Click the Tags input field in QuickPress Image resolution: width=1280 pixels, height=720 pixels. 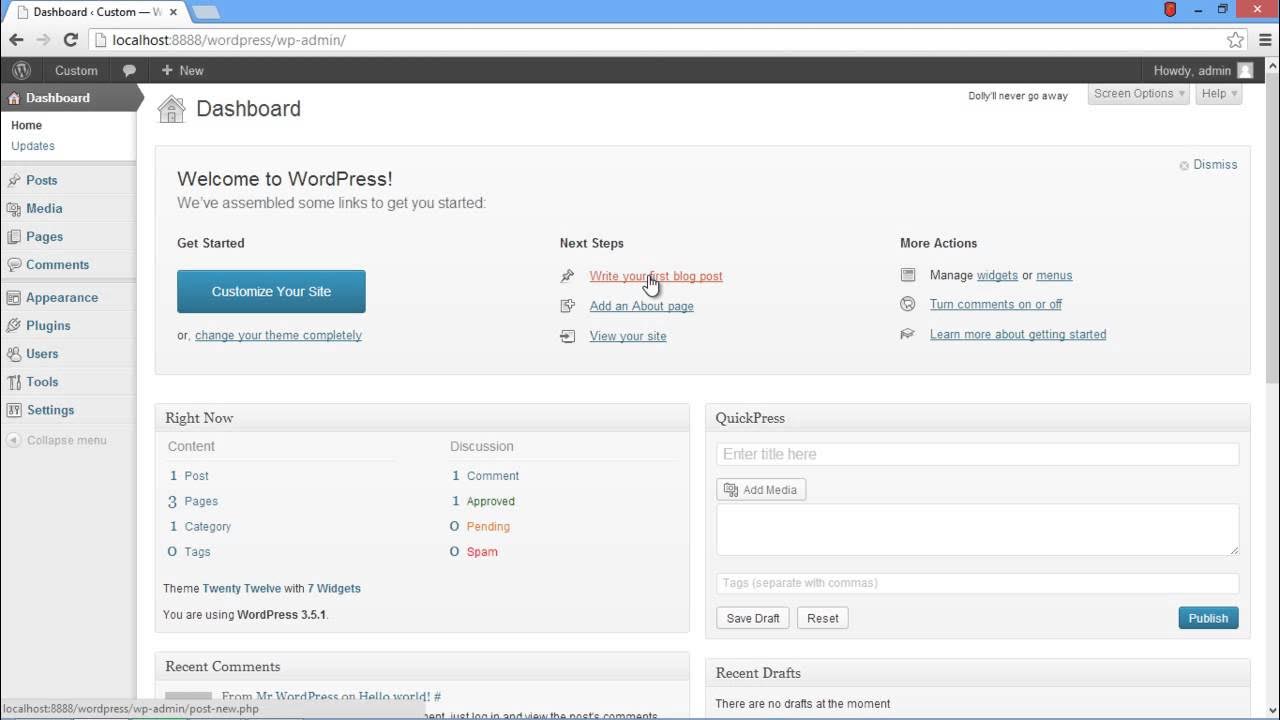(x=978, y=583)
